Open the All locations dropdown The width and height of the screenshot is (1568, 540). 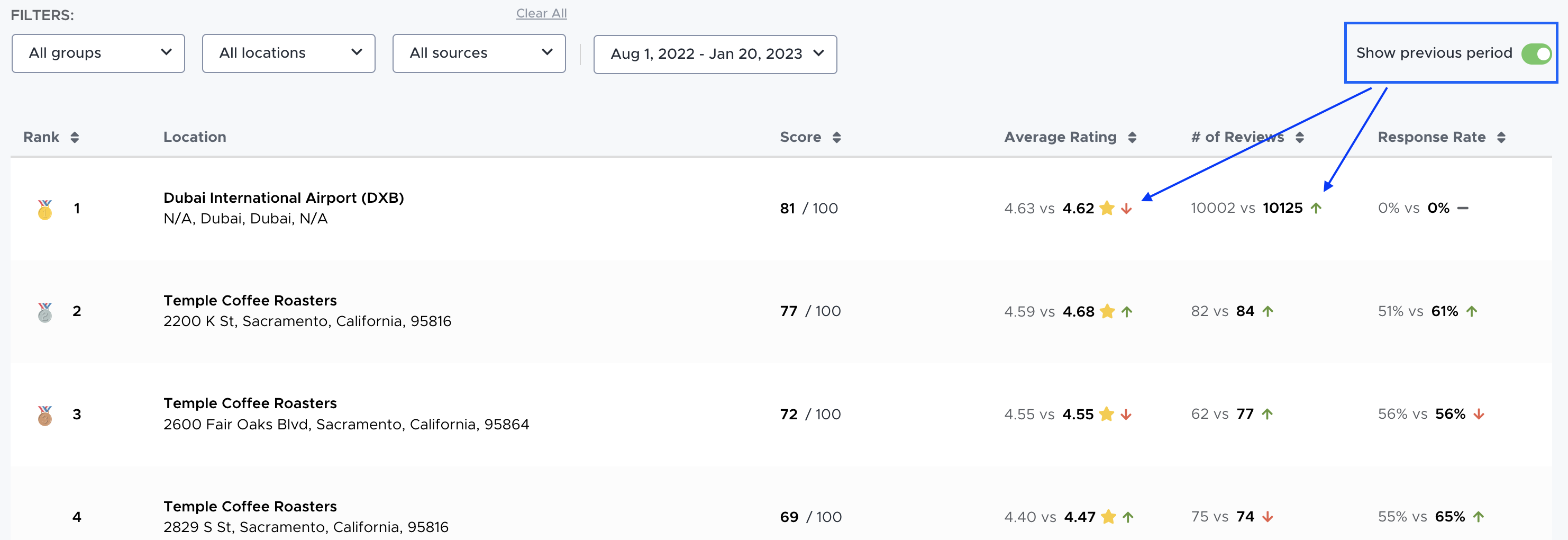(288, 53)
